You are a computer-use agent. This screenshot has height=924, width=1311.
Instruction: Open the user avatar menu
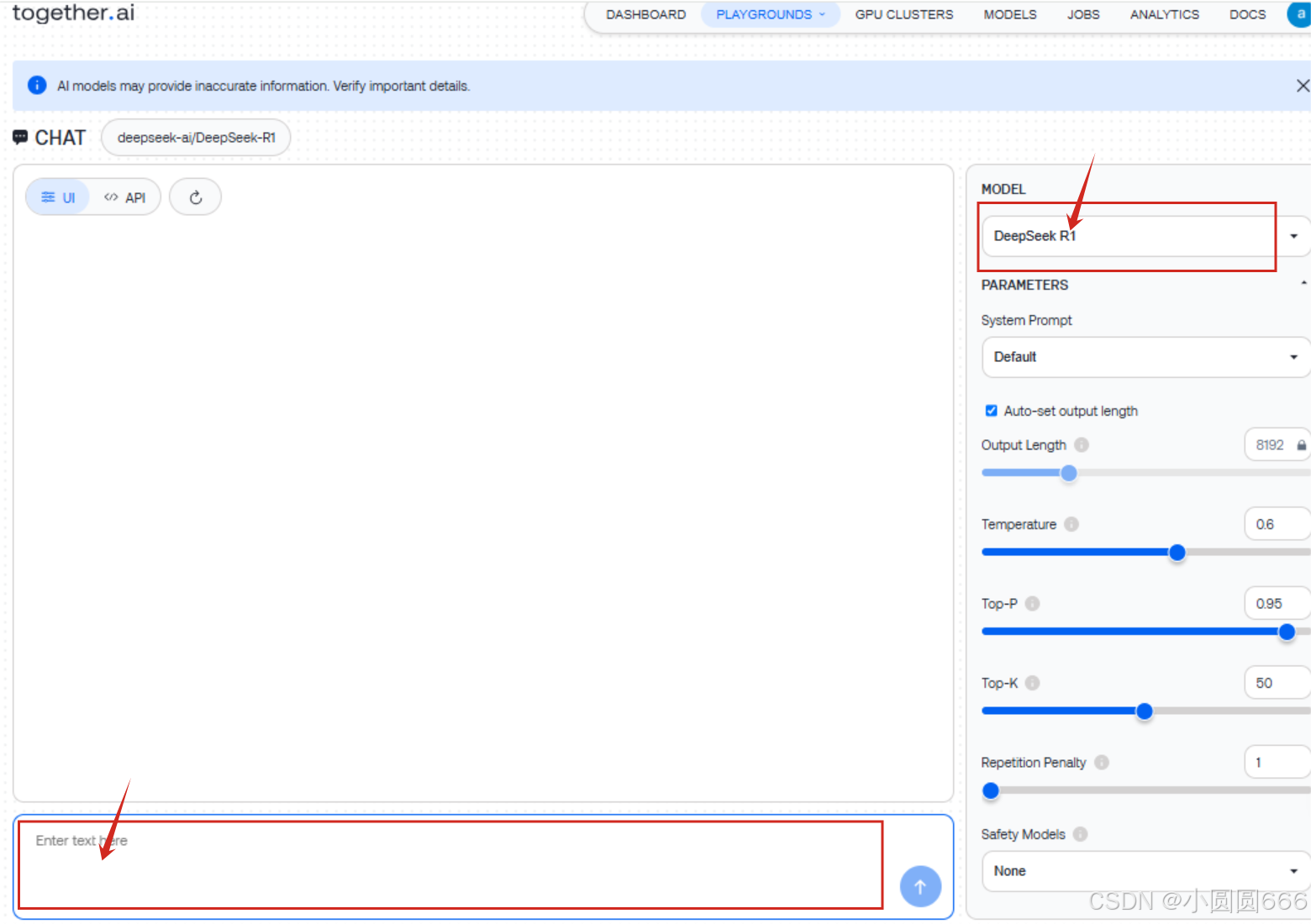coord(1299,14)
